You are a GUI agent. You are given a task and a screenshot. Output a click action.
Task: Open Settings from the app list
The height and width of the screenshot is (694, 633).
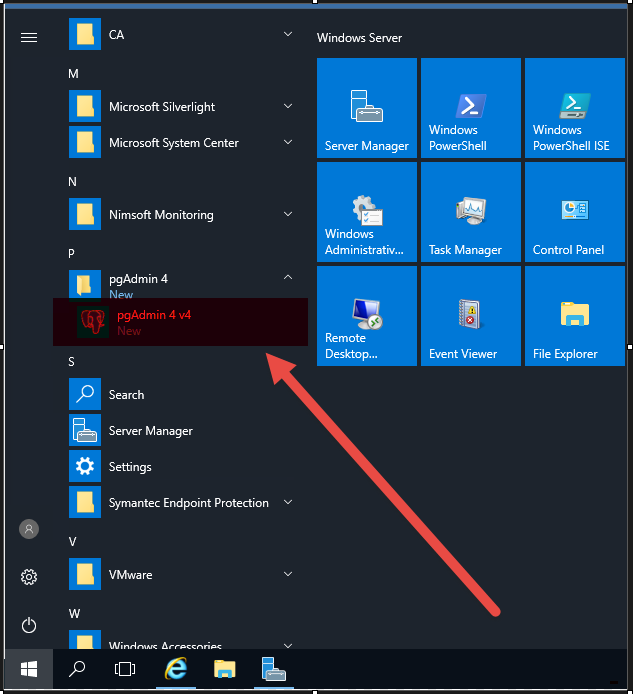click(x=180, y=467)
